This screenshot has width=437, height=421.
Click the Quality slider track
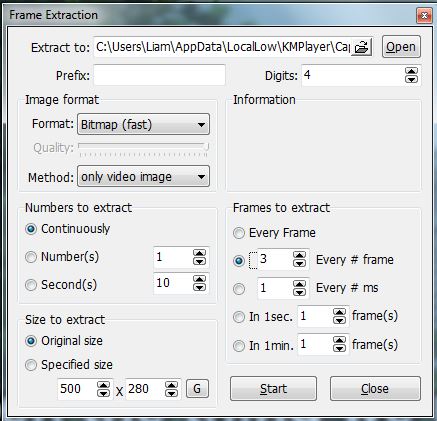coord(143,147)
